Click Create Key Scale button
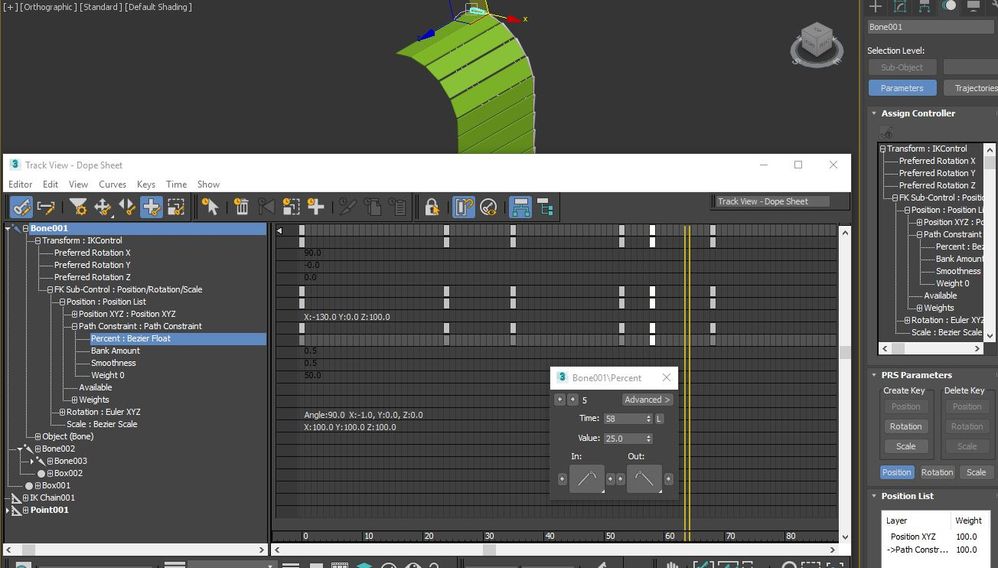Image resolution: width=998 pixels, height=568 pixels. tap(905, 446)
